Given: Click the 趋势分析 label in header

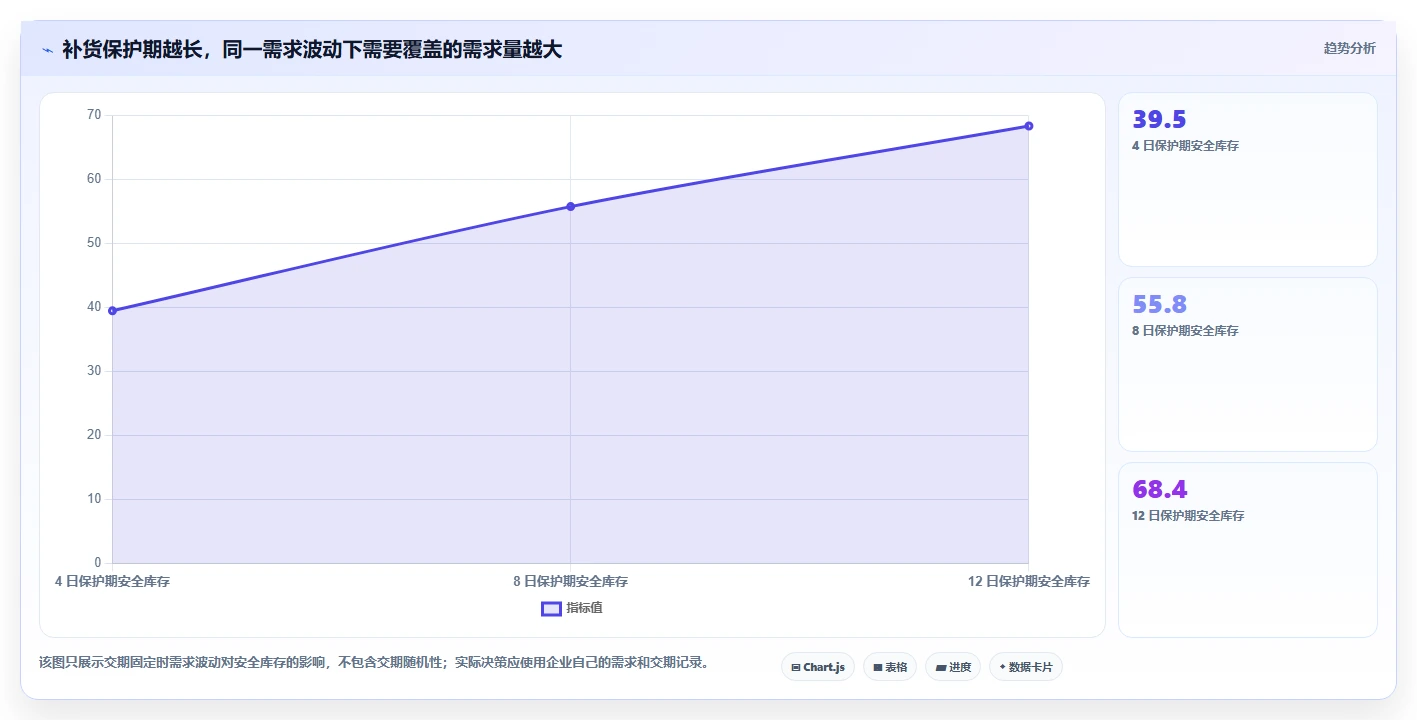Looking at the screenshot, I should coord(1349,48).
